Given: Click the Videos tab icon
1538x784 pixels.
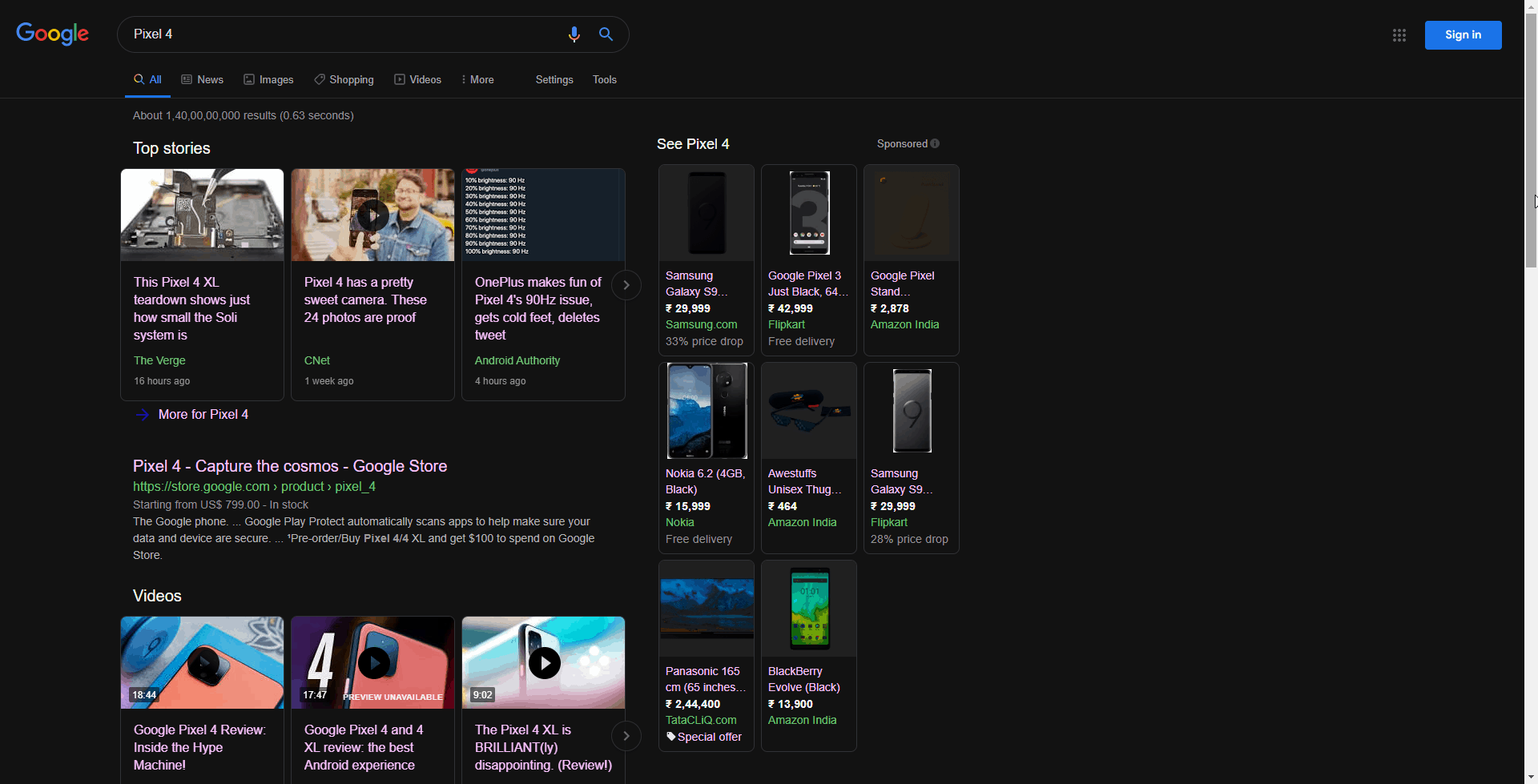Looking at the screenshot, I should (399, 79).
